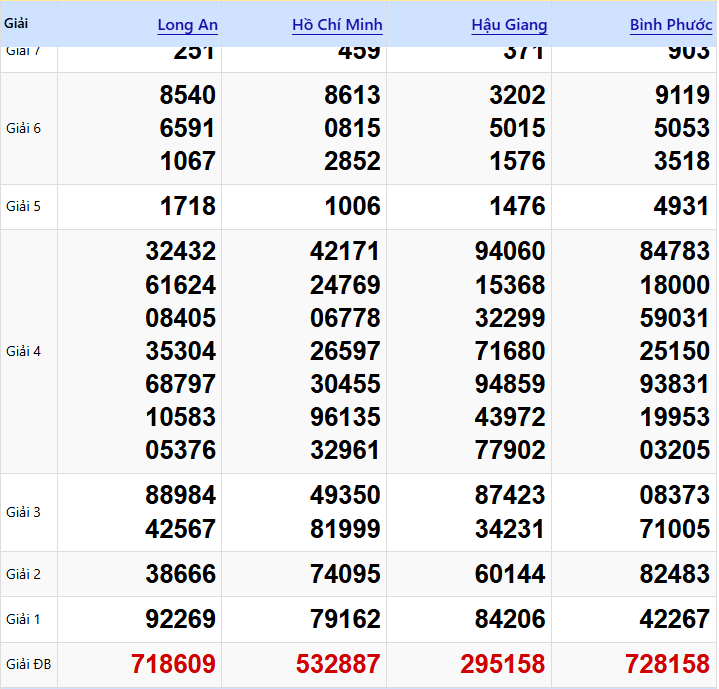Click Bình Phước jackpot number 728158
Screen dimensions: 719x689
tap(667, 663)
